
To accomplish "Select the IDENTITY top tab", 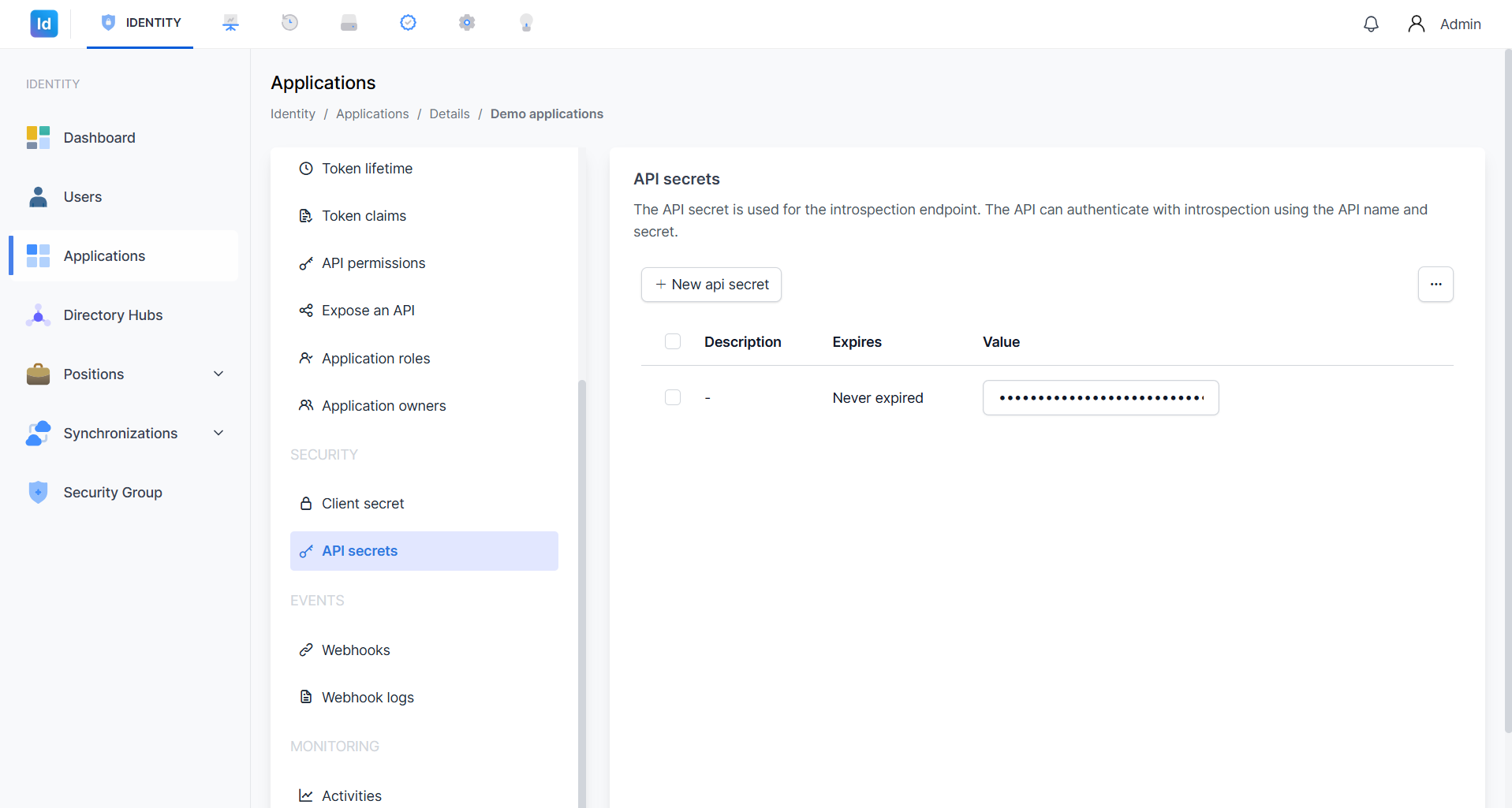I will click(140, 23).
